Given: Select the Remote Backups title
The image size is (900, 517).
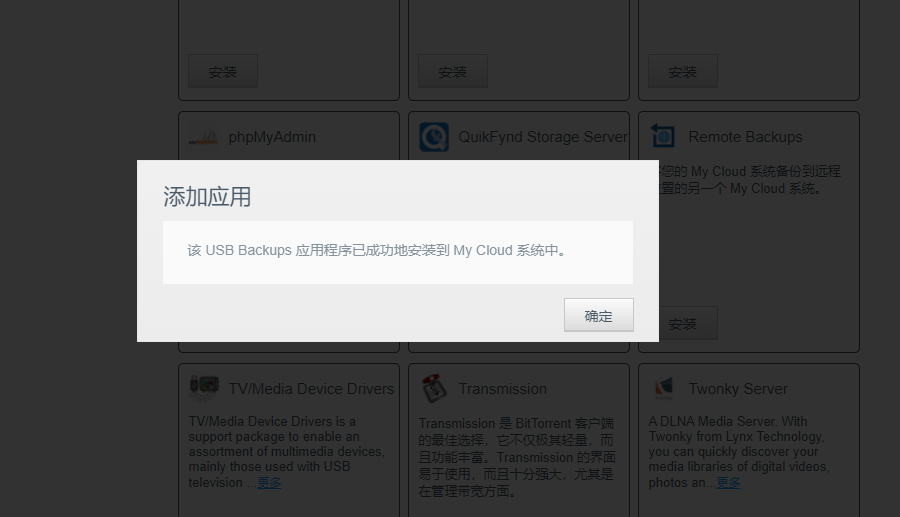Looking at the screenshot, I should (x=745, y=137).
